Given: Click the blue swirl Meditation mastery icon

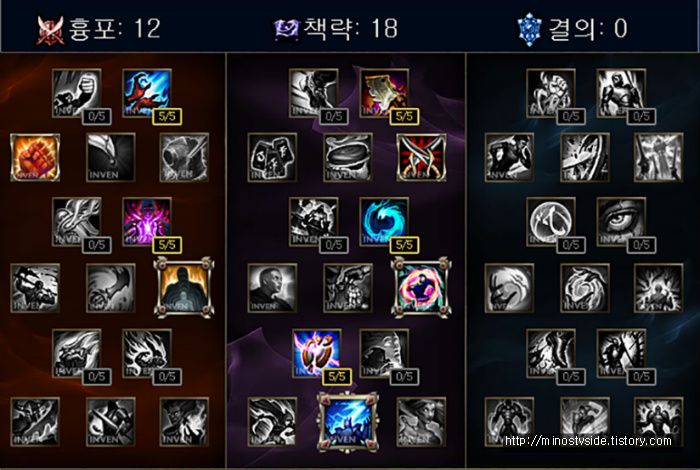Looking at the screenshot, I should (384, 222).
